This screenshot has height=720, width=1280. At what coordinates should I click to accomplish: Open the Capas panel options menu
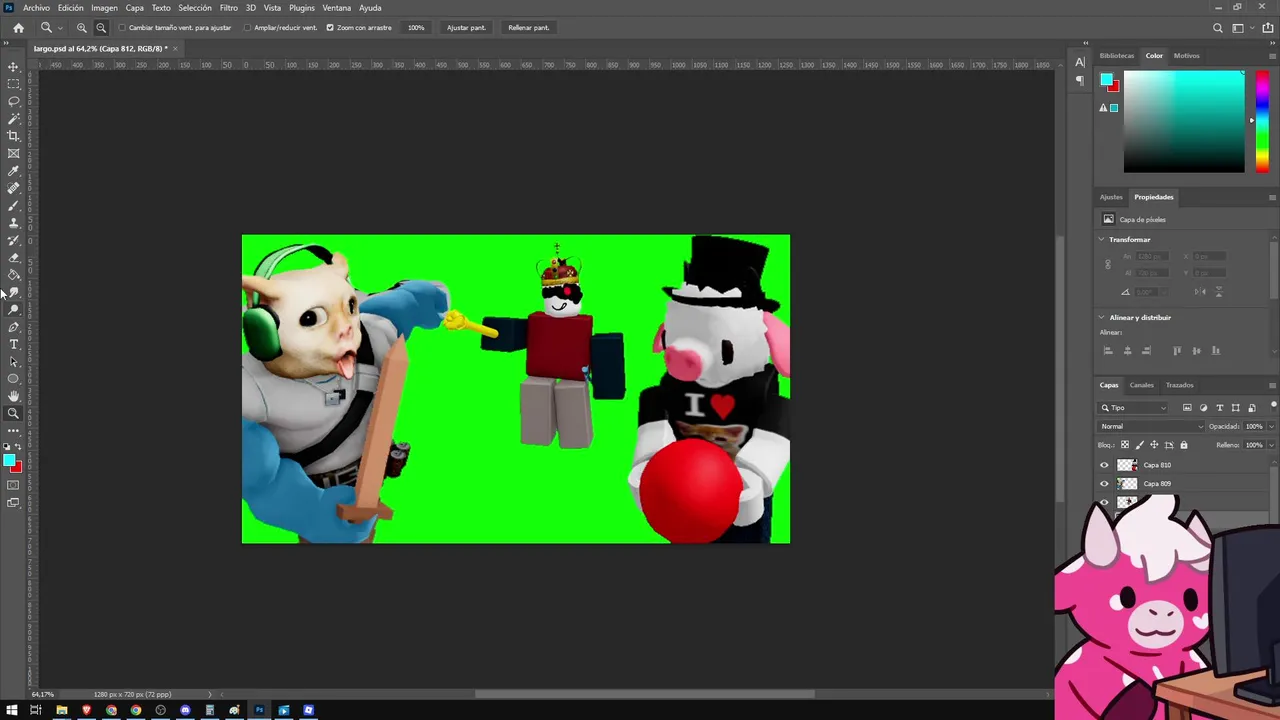point(1271,385)
